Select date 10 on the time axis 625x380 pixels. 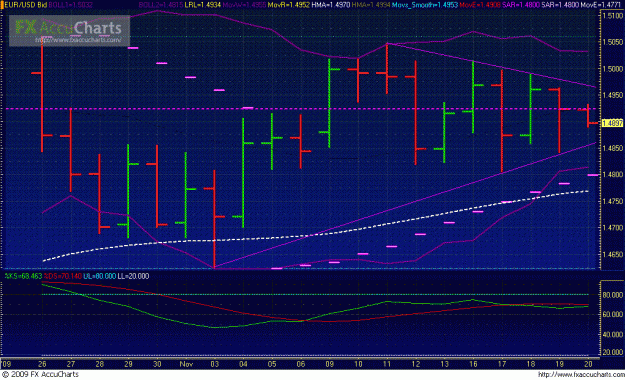point(358,364)
